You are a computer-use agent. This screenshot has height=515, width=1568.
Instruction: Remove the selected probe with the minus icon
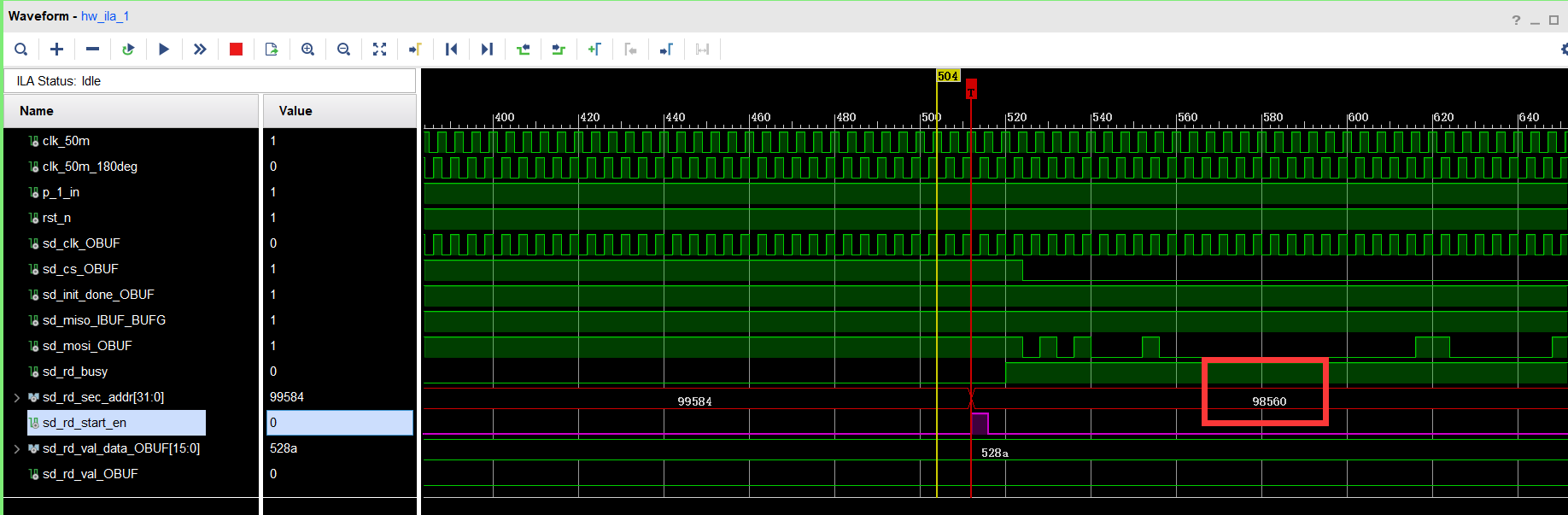click(x=92, y=50)
